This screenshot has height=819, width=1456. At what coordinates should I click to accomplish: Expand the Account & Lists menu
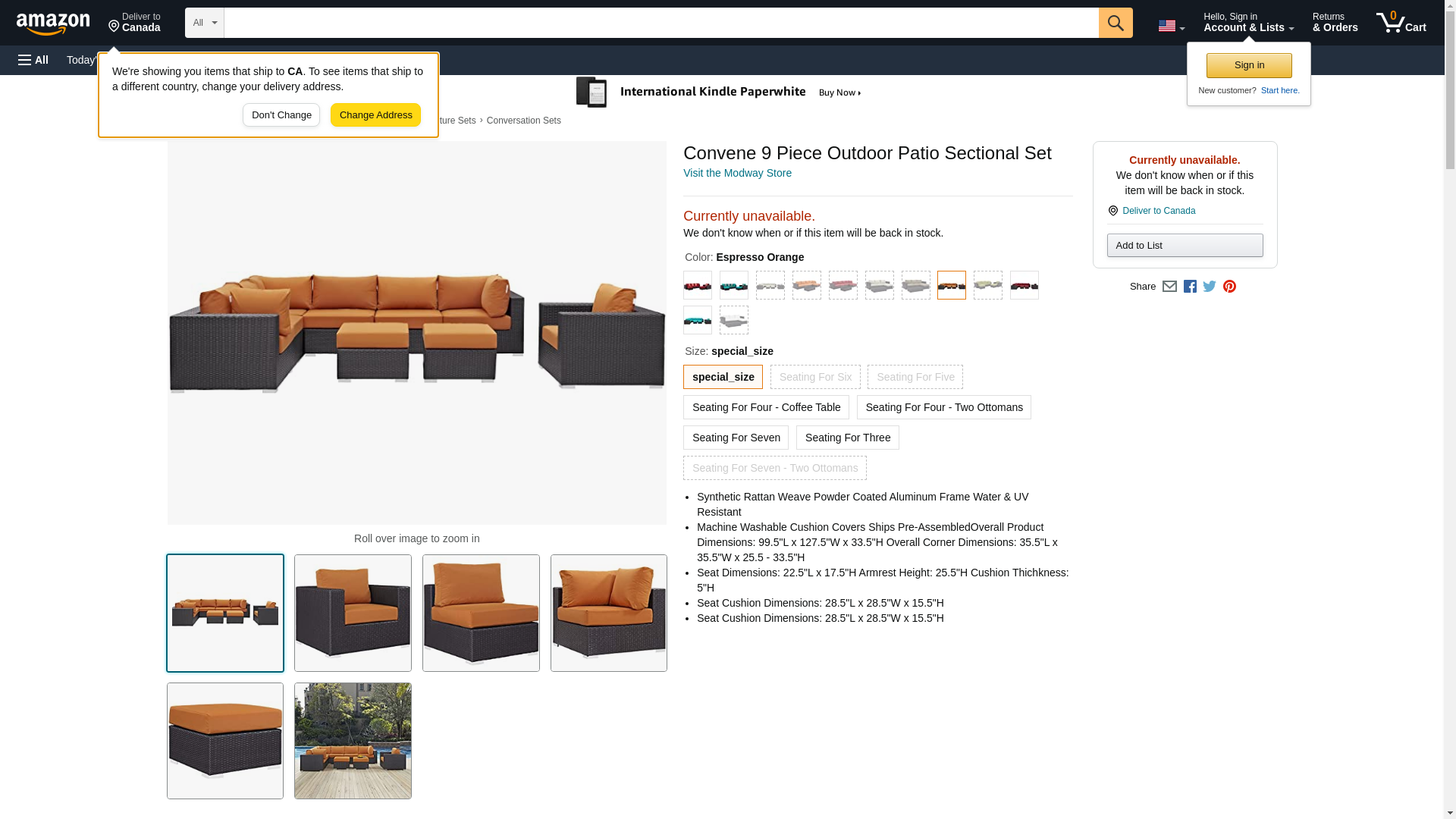1248,23
